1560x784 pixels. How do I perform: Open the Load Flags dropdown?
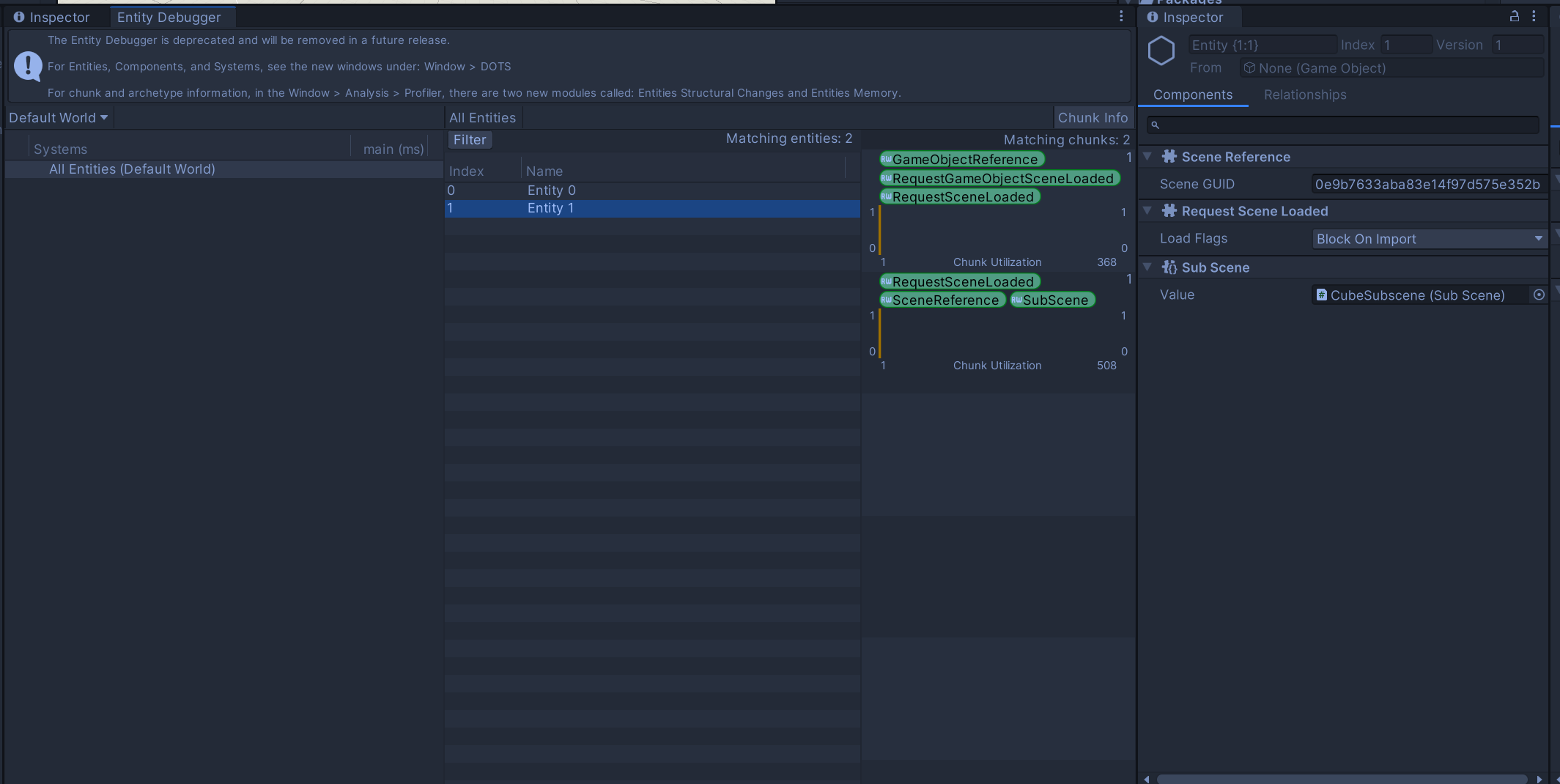pyautogui.click(x=1430, y=239)
